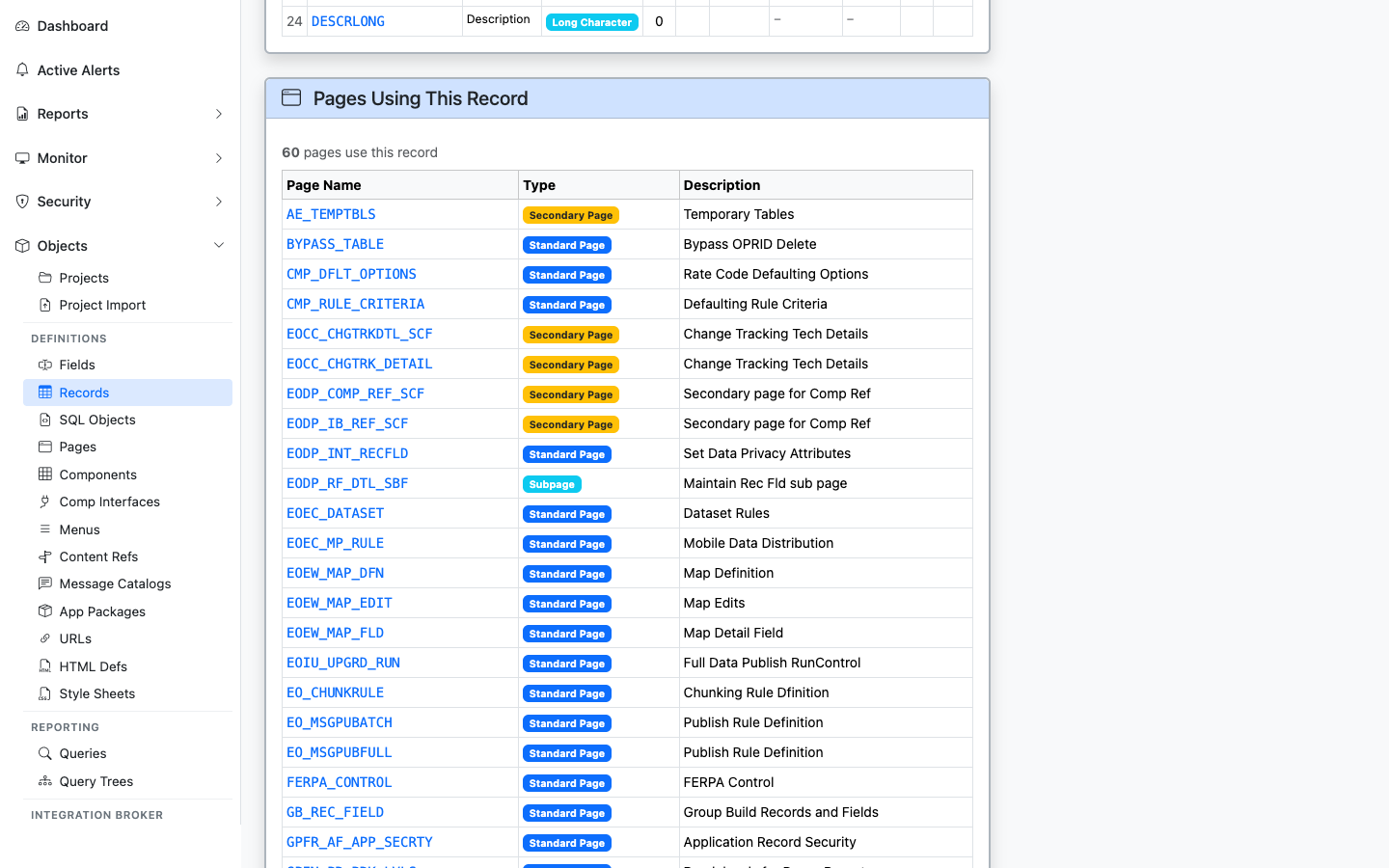Collapse the Objects menu chevron
Screen dimensions: 1389x868
(219, 246)
